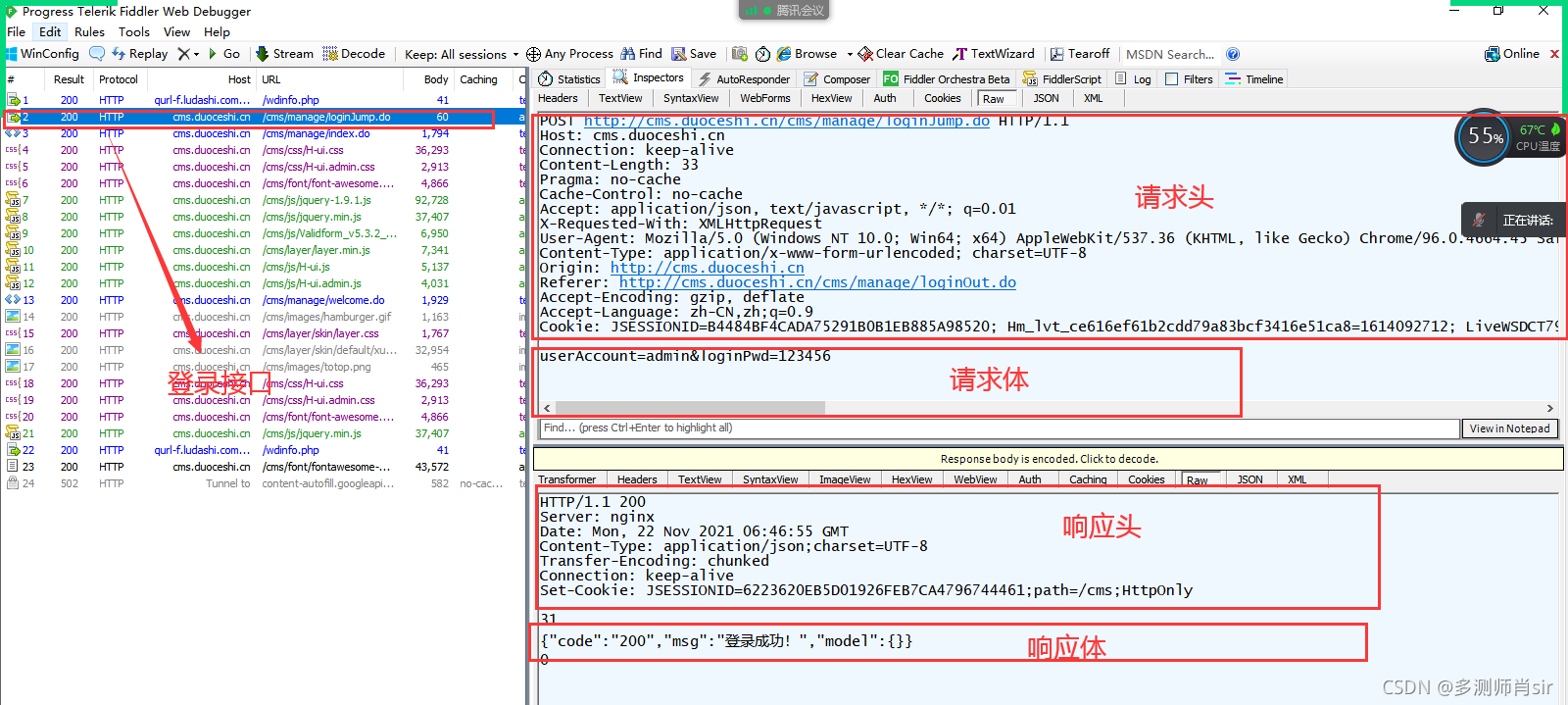Toggle Stream mode in toolbar
Image resolution: width=1568 pixels, height=705 pixels.
pyautogui.click(x=285, y=54)
